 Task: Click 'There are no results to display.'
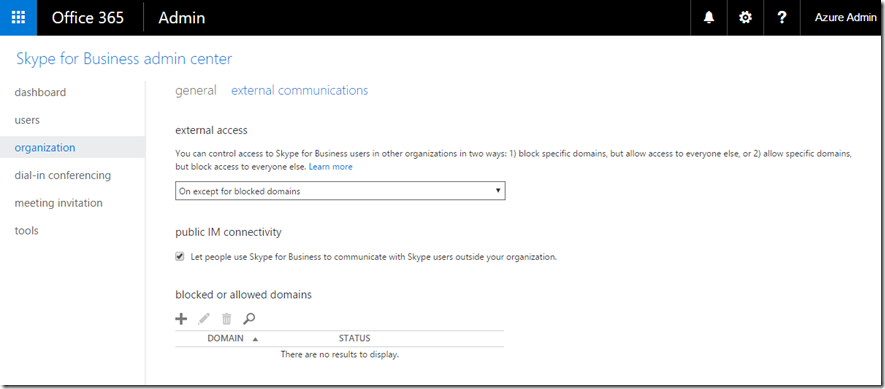340,355
